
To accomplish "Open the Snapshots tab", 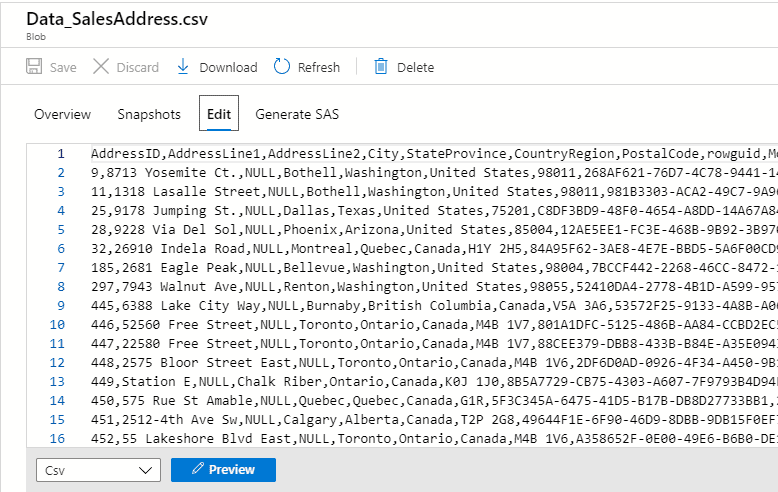I will 149,114.
